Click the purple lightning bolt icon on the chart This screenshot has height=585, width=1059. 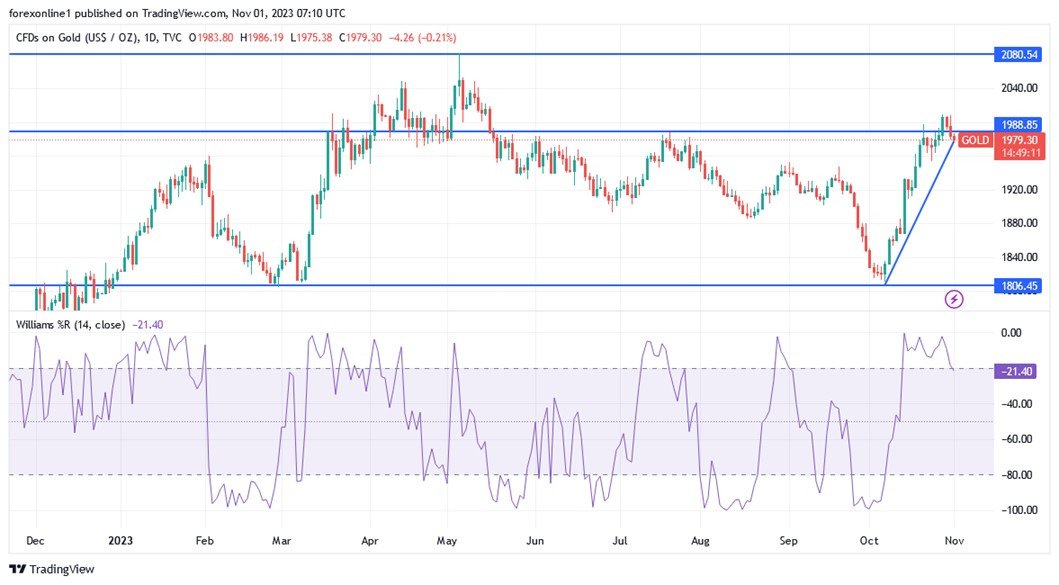(953, 298)
